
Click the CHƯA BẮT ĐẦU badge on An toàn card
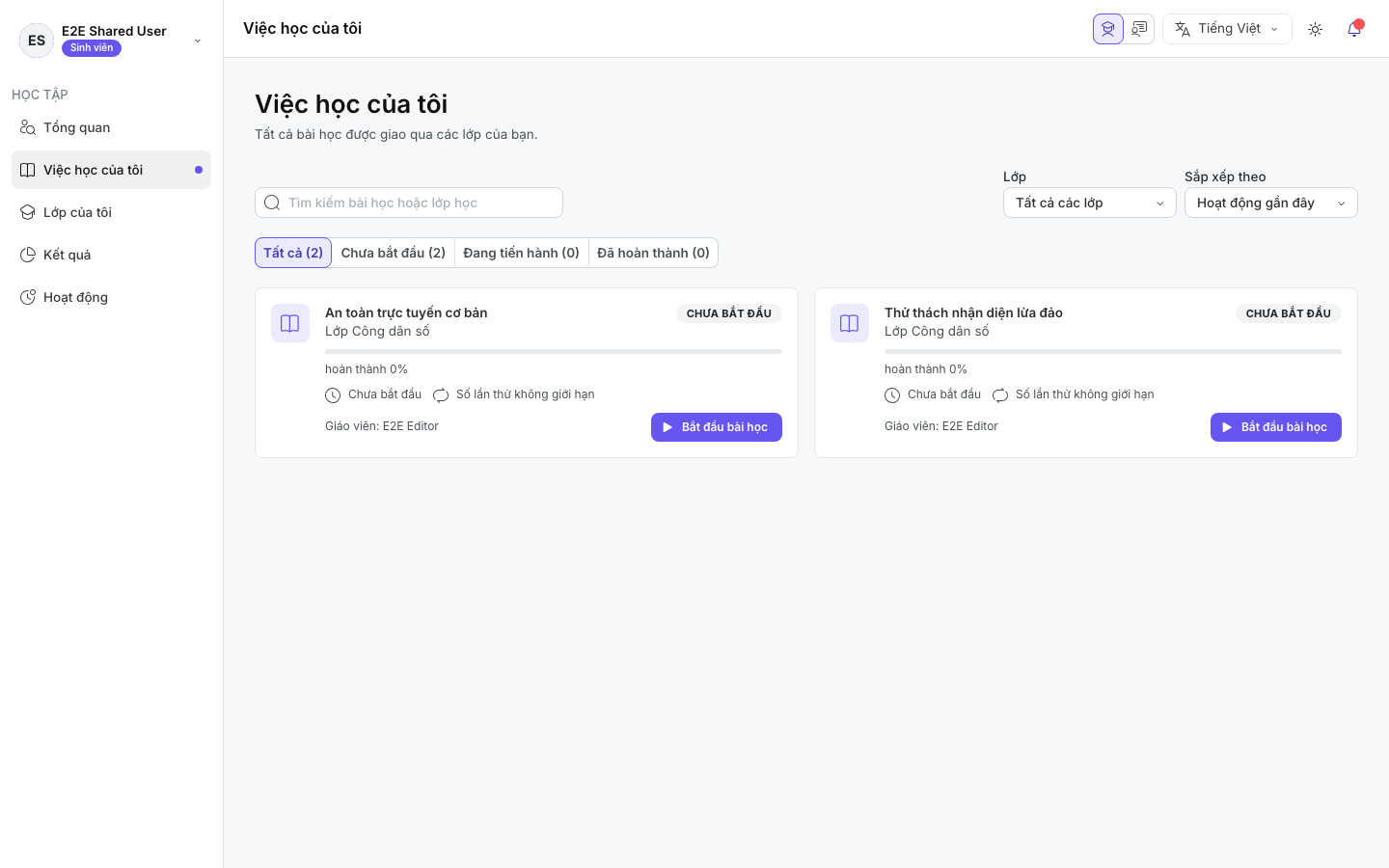pos(729,313)
